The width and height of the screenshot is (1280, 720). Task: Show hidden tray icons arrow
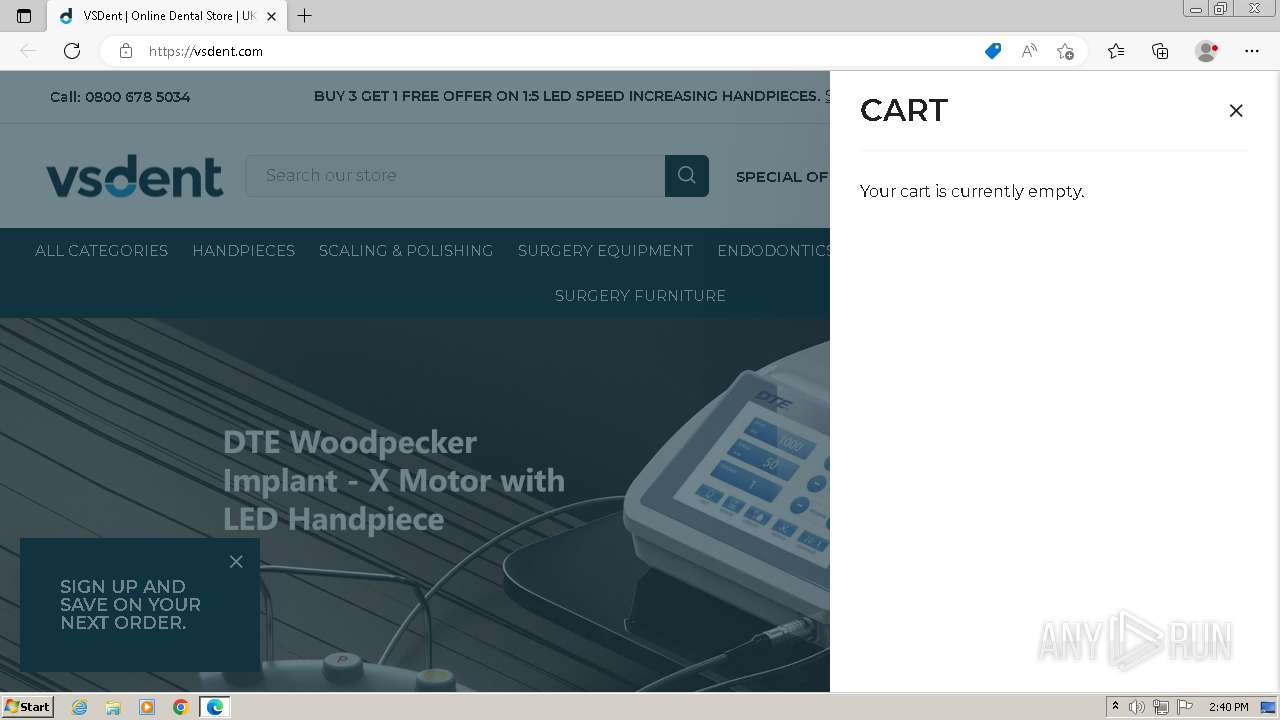click(1116, 707)
